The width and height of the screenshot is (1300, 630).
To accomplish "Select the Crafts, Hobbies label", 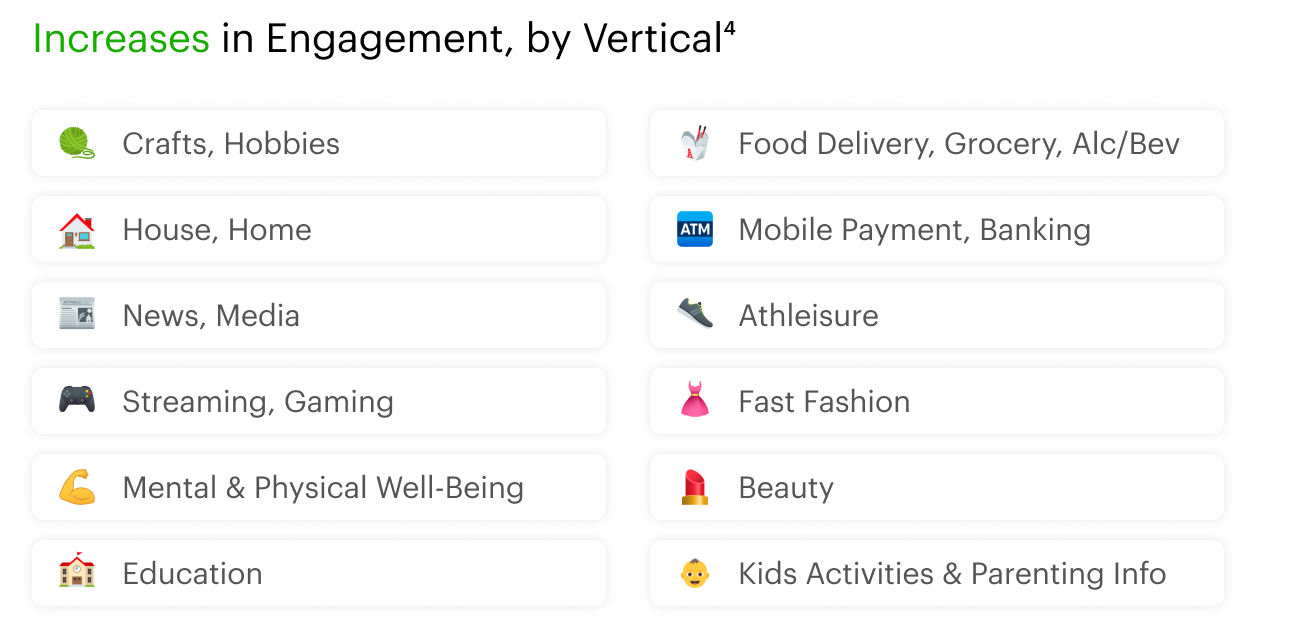I will [231, 144].
